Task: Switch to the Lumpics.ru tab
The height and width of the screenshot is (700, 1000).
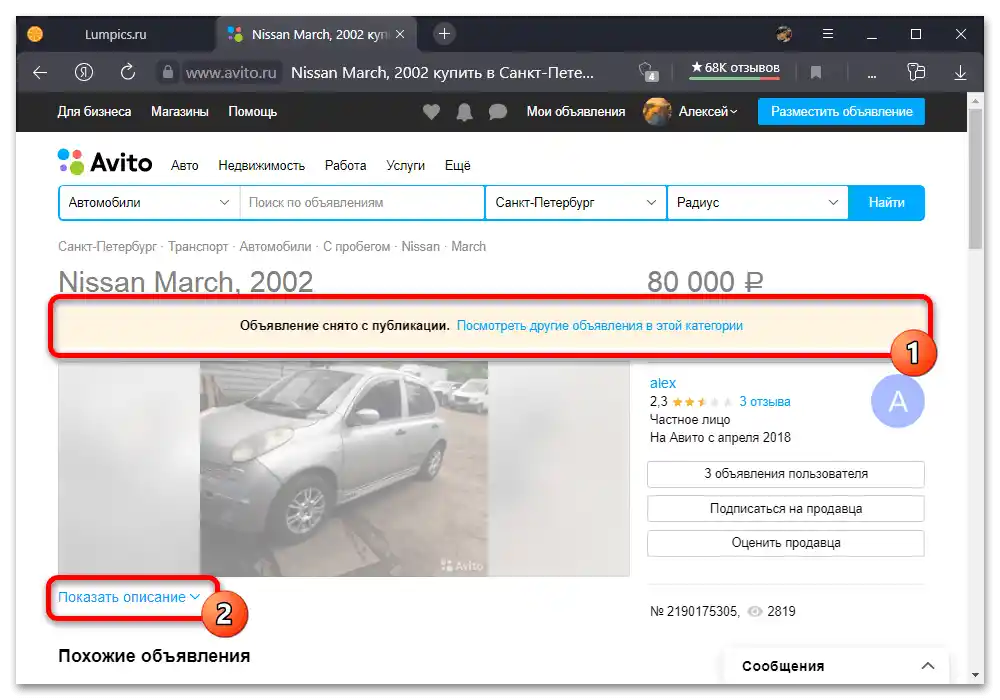Action: pyautogui.click(x=115, y=34)
